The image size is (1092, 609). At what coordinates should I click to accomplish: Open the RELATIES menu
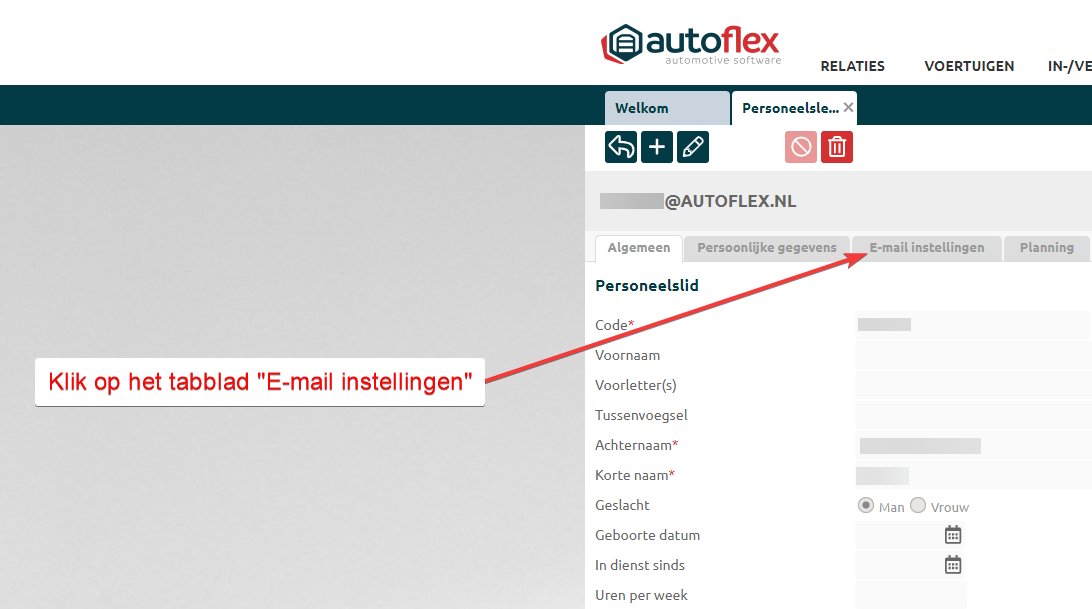[852, 66]
